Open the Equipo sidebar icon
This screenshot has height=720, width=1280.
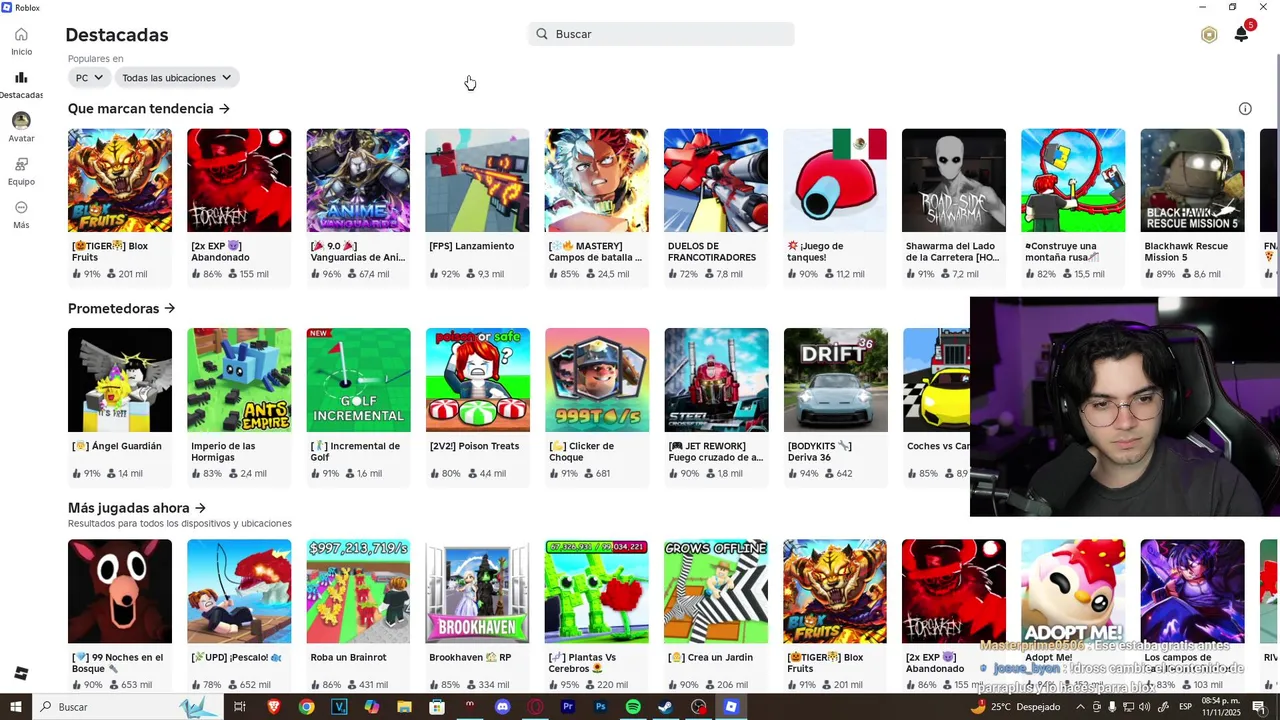point(21,164)
